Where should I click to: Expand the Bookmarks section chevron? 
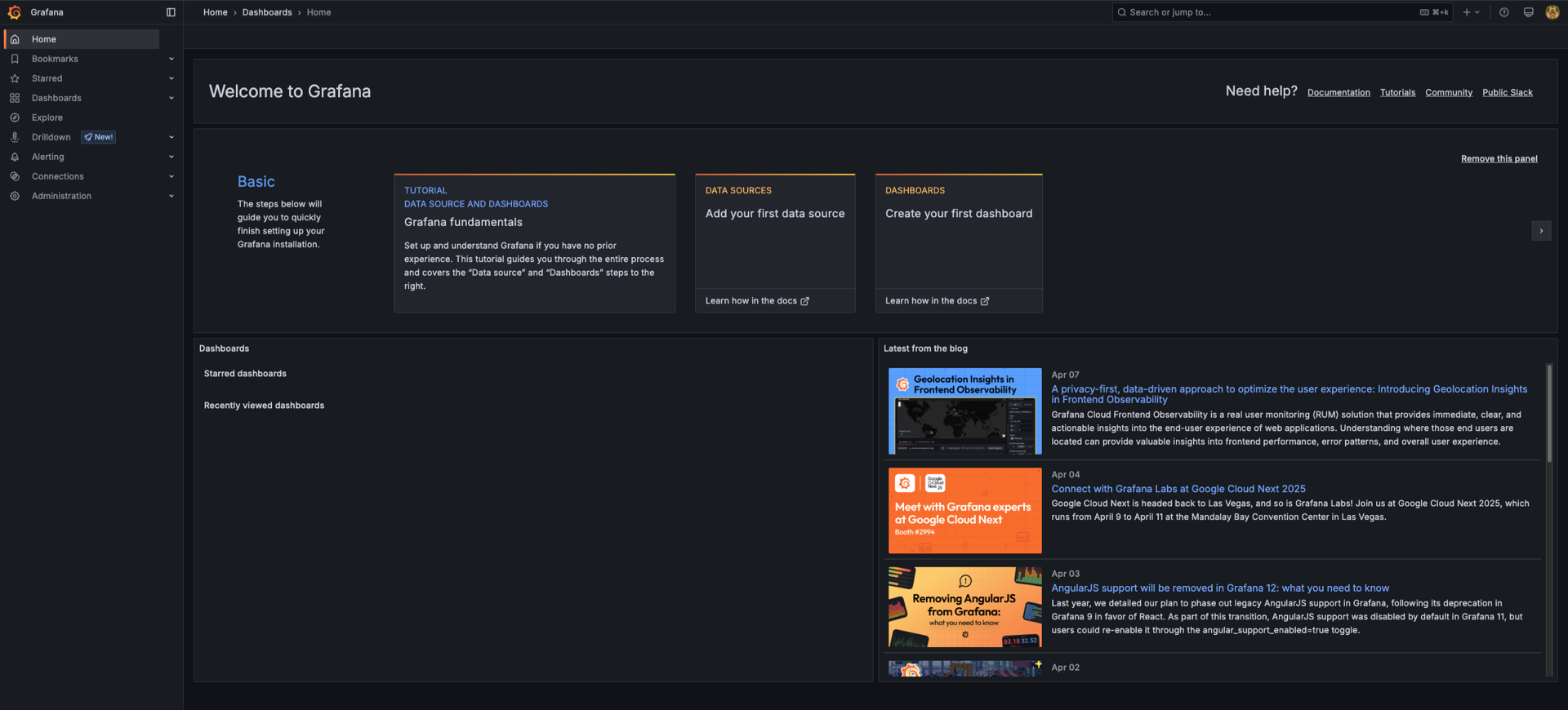click(x=171, y=59)
